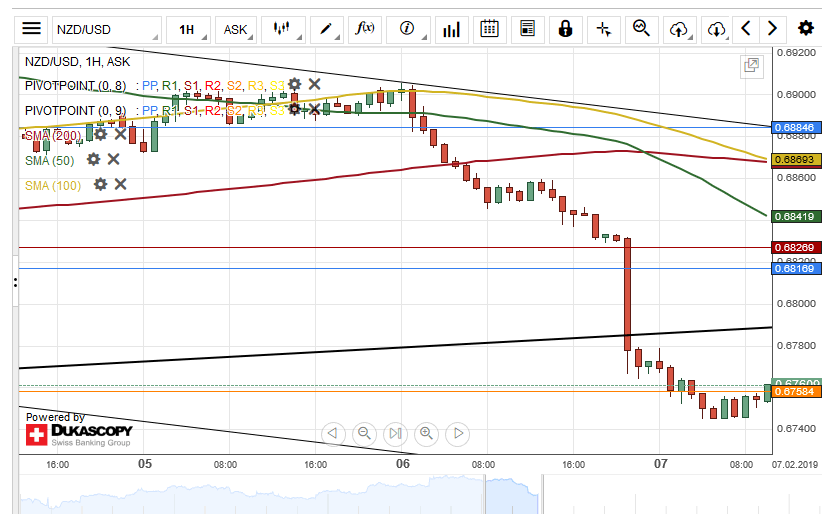Pop out chart in new window

(x=752, y=66)
